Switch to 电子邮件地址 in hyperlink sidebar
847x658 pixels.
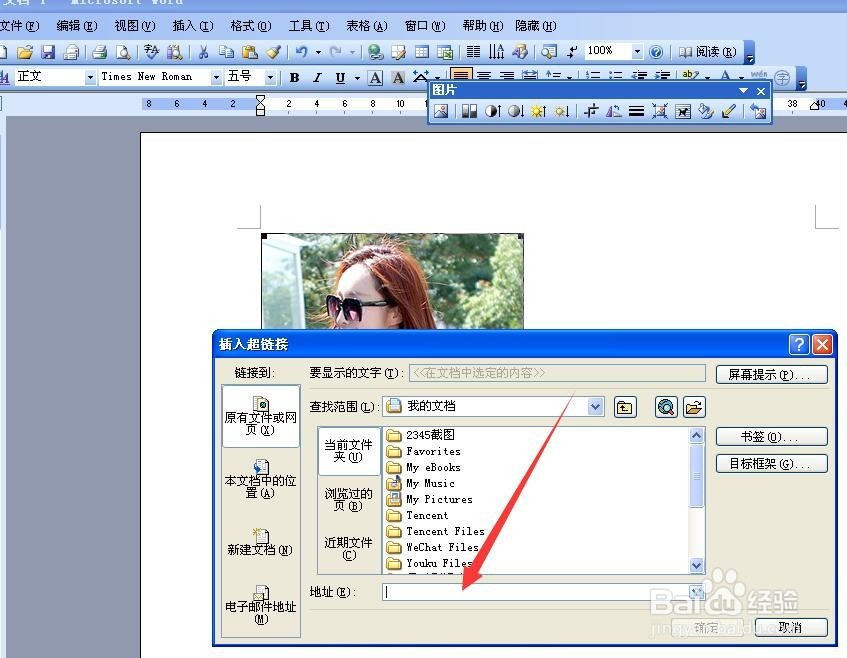point(260,605)
